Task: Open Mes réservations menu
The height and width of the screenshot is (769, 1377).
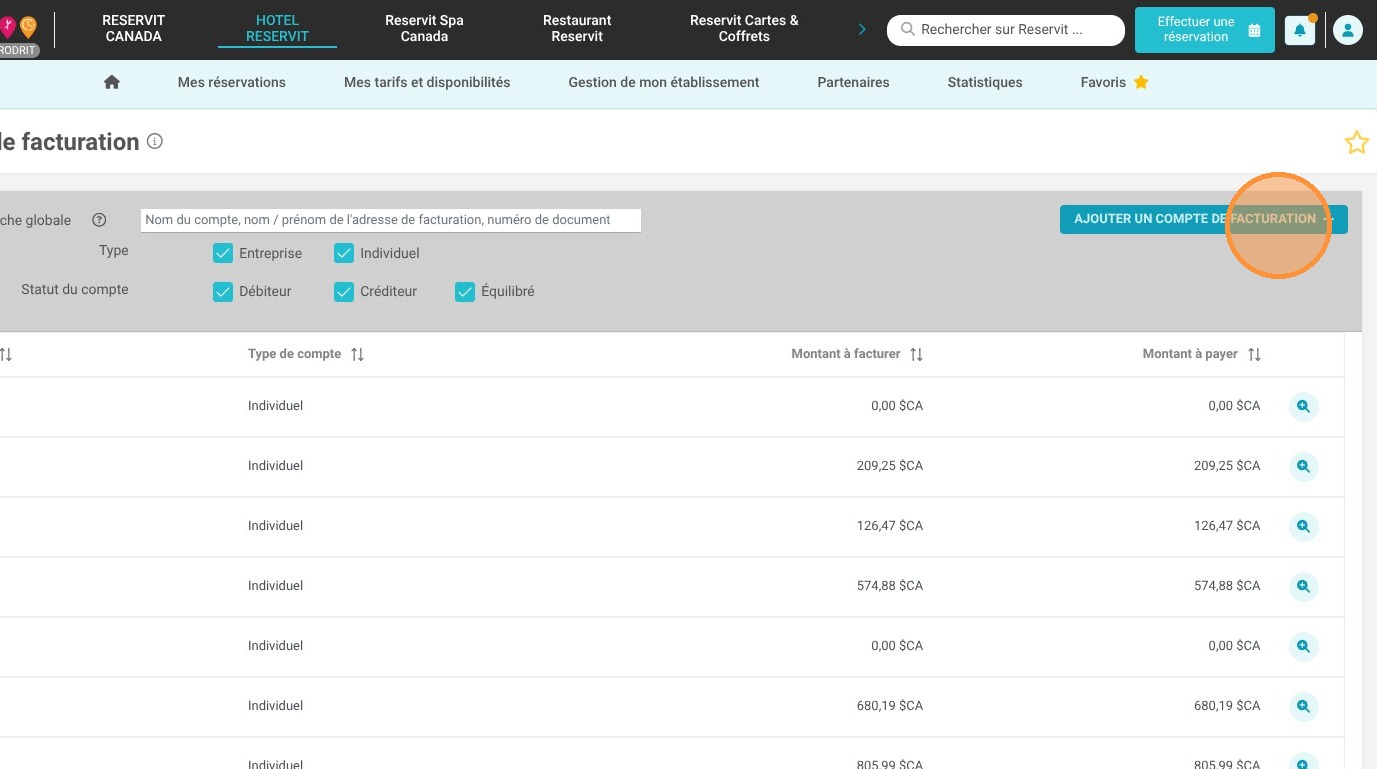Action: (232, 82)
